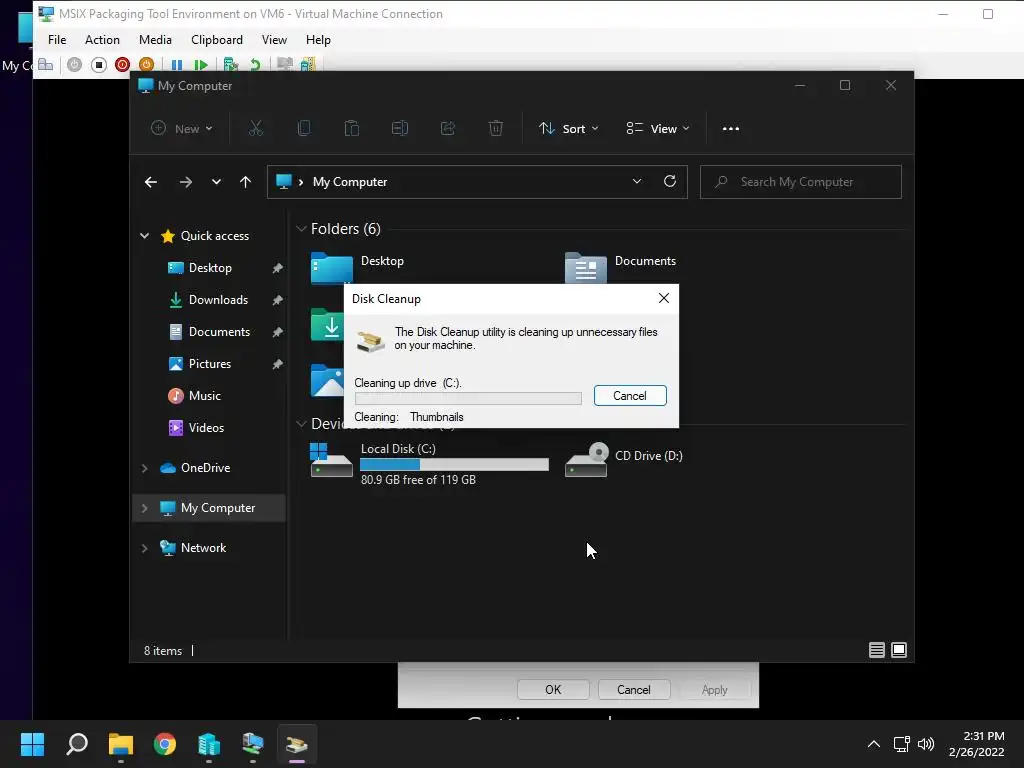Click the forward navigation arrow
This screenshot has height=768, width=1024.
[186, 182]
